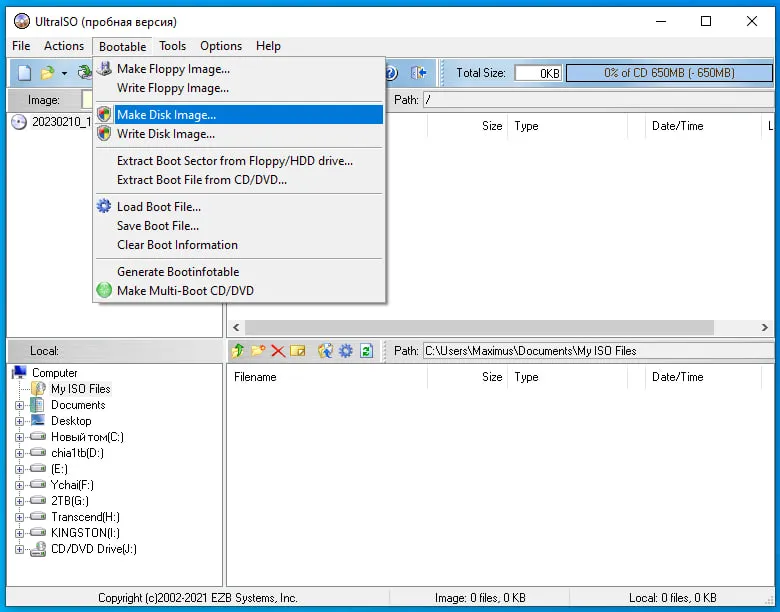The height and width of the screenshot is (612, 780).
Task: Select the highlighted Make Disk Image entry
Action: click(x=239, y=115)
